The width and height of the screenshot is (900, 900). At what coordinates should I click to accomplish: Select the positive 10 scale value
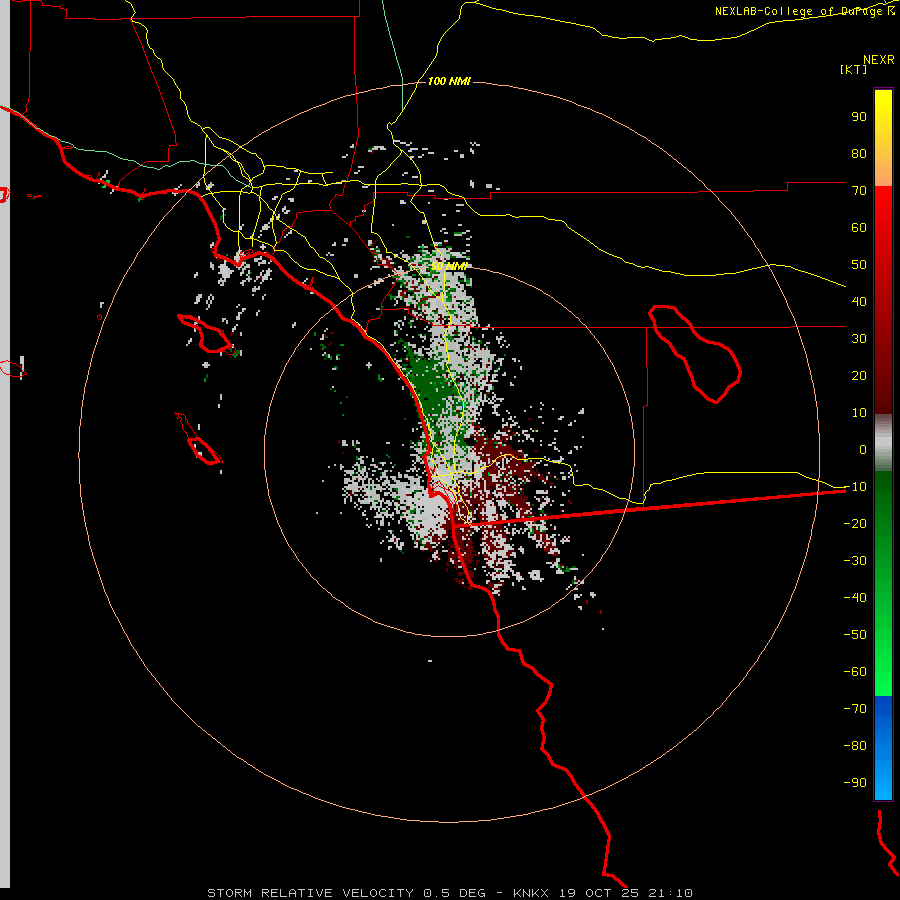pos(859,413)
